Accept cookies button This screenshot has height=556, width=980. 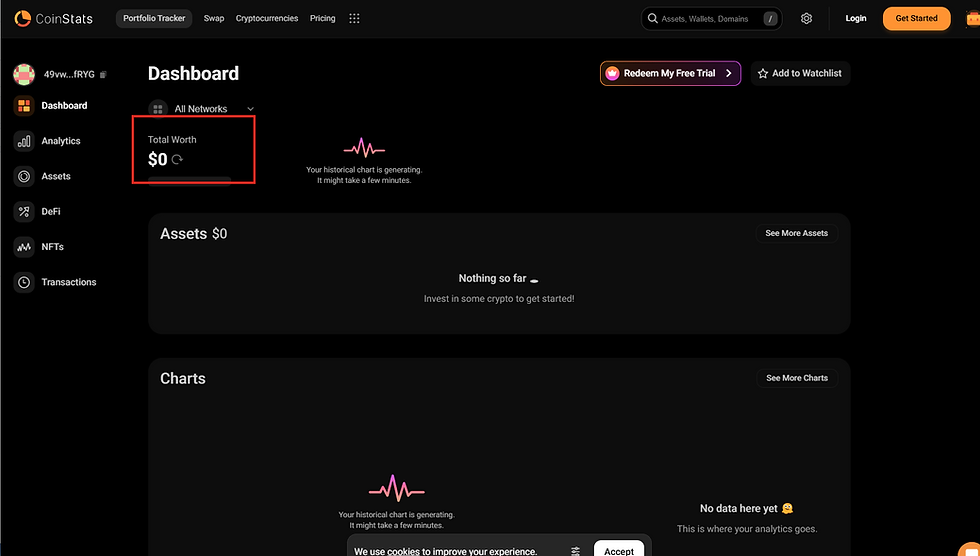tap(619, 550)
